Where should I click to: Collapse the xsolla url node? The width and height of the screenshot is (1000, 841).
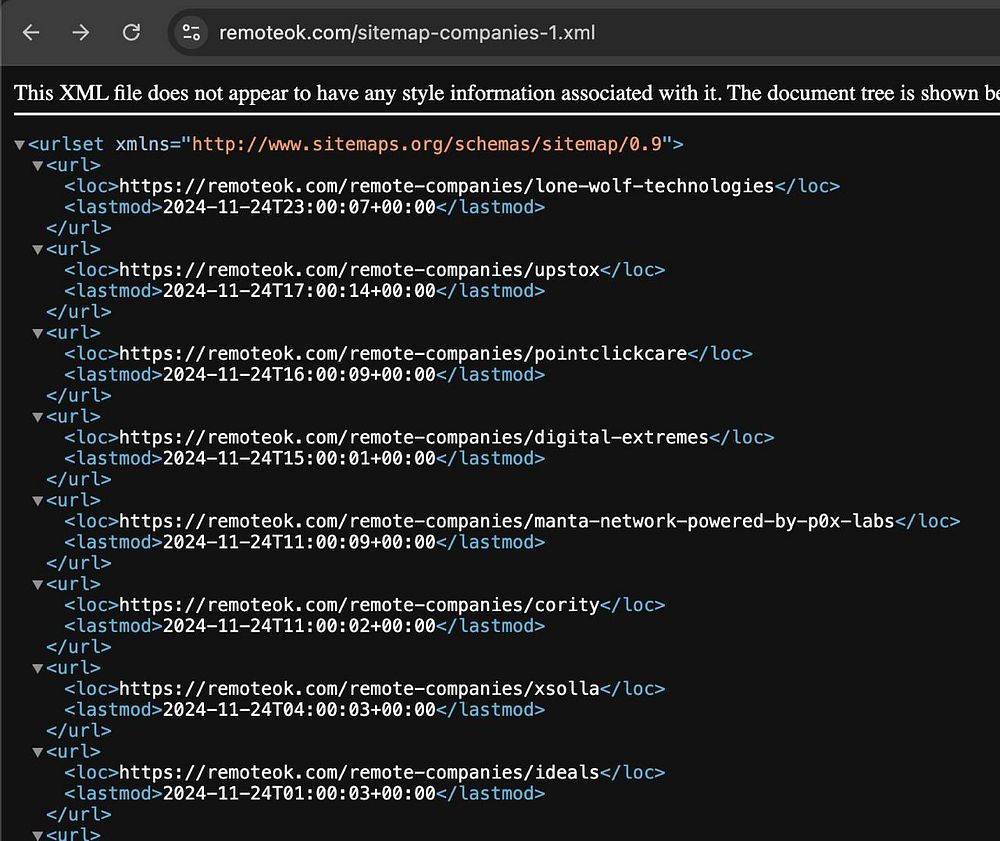click(38, 668)
